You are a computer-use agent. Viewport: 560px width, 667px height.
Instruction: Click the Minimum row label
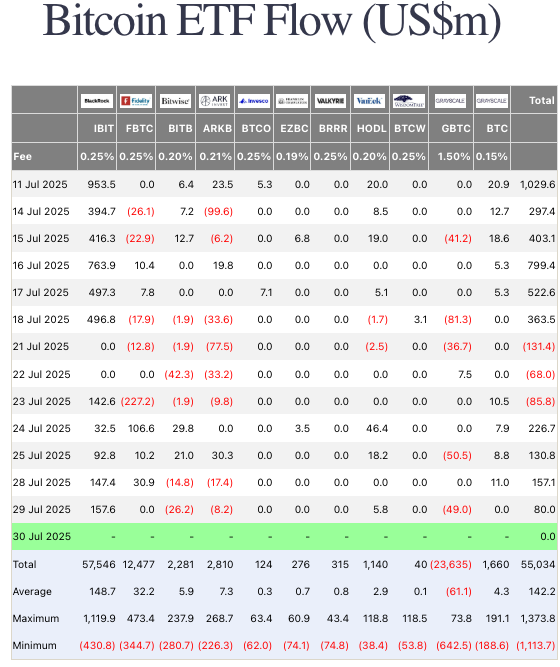(x=34, y=645)
